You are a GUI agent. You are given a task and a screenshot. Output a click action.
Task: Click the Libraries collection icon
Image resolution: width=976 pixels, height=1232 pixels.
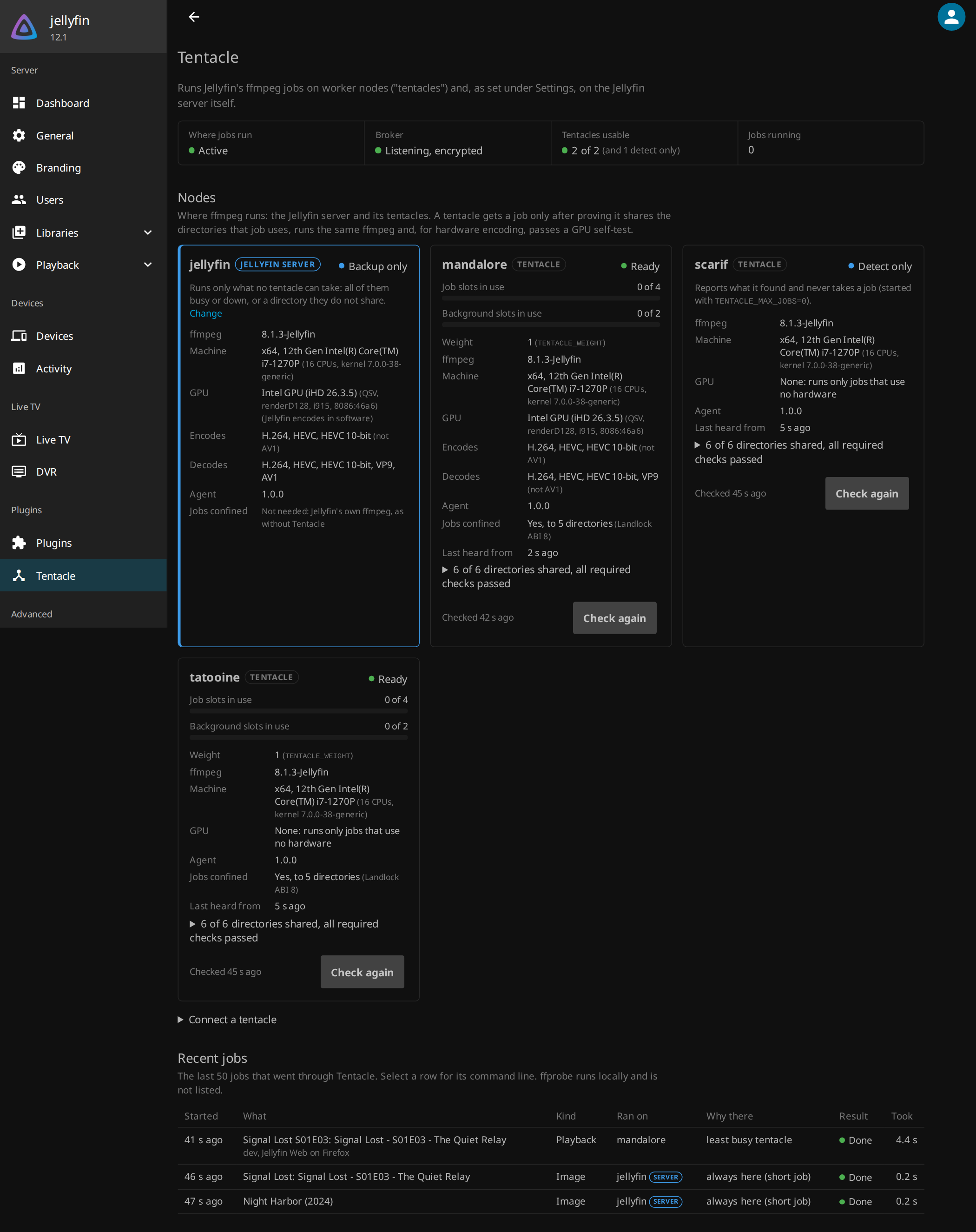click(x=19, y=232)
